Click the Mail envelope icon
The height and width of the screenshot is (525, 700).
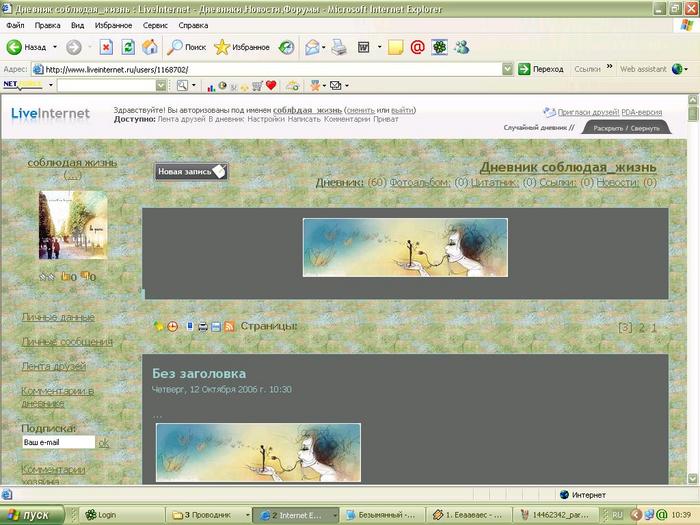[x=312, y=47]
